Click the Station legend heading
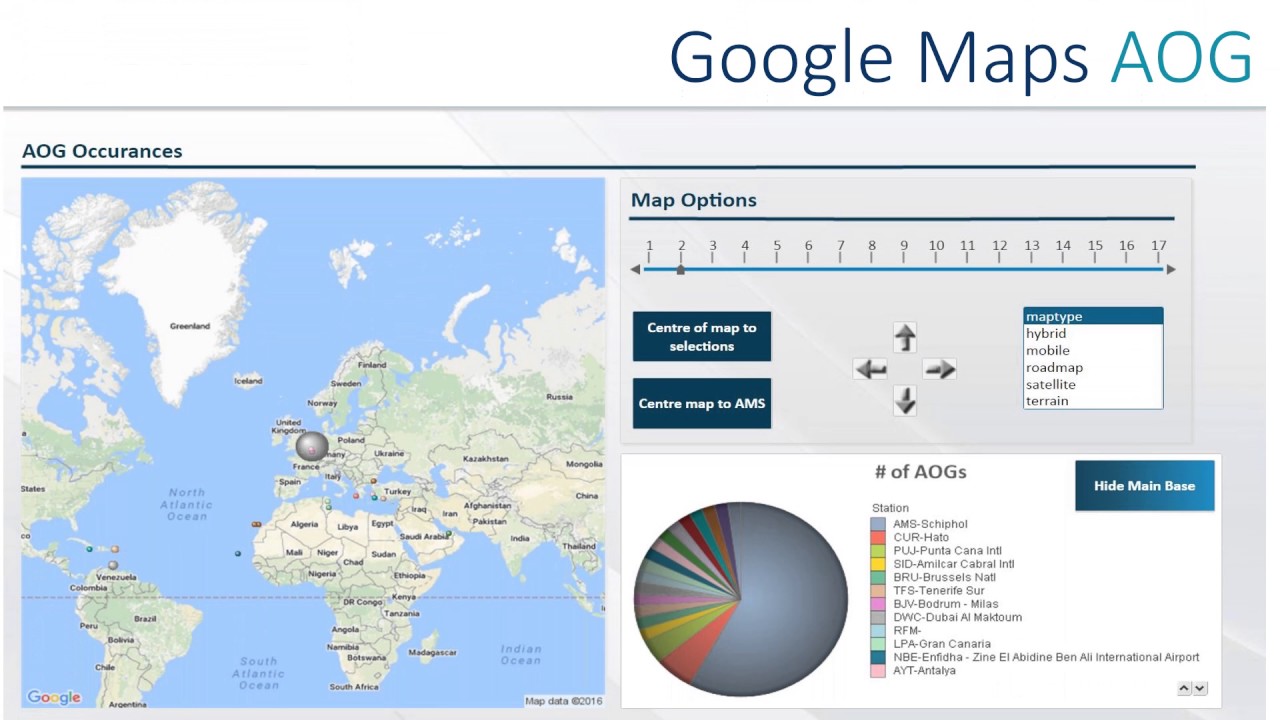1280x720 pixels. coord(890,508)
